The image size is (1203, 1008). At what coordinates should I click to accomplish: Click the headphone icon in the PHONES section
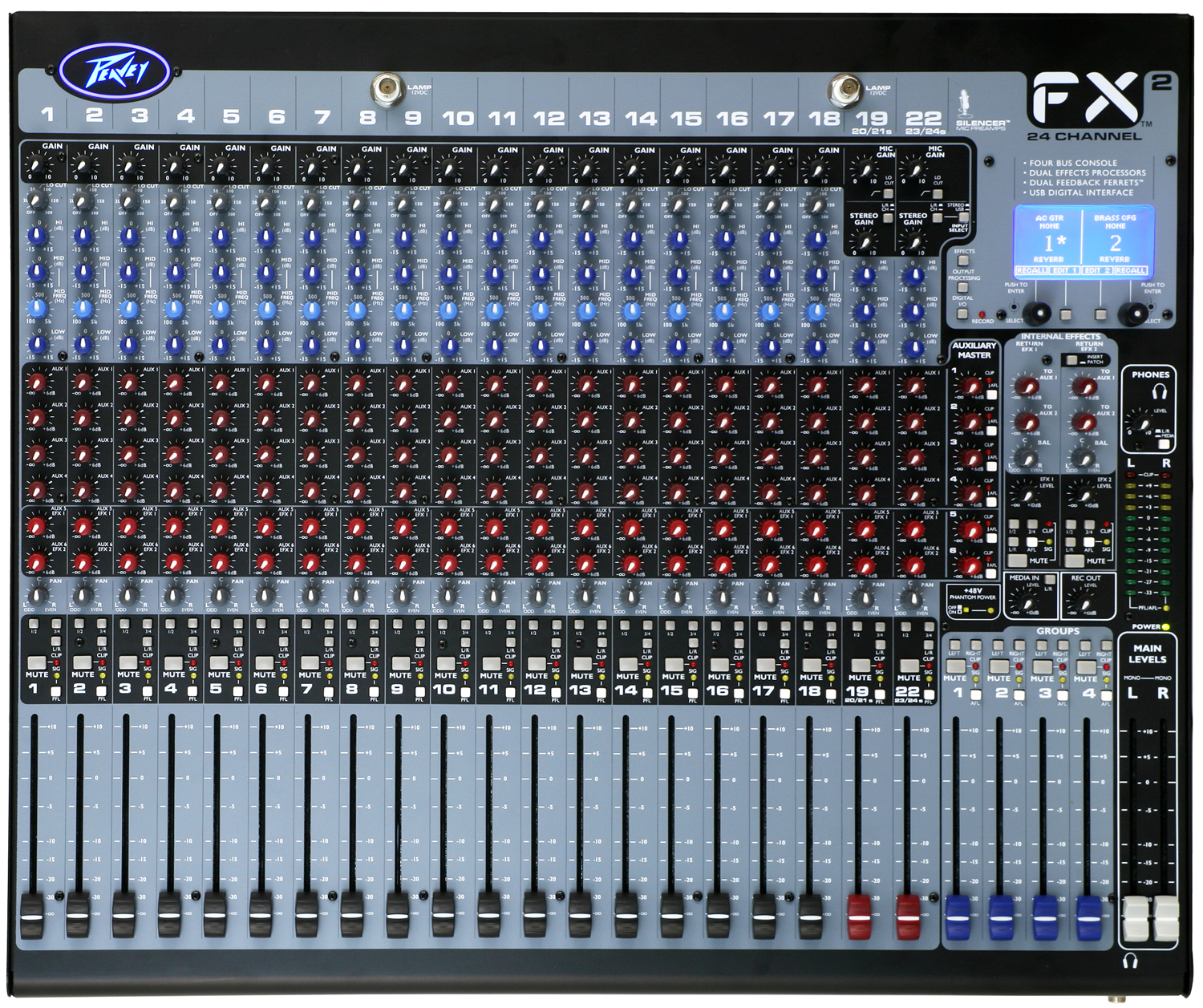(x=1158, y=391)
